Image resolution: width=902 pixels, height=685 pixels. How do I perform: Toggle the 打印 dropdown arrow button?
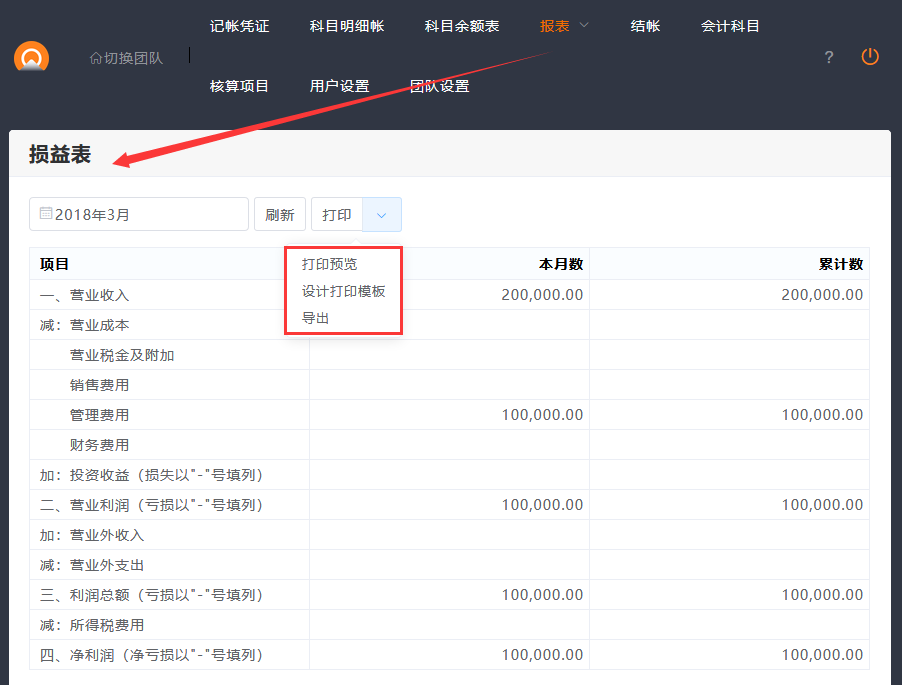pyautogui.click(x=381, y=214)
